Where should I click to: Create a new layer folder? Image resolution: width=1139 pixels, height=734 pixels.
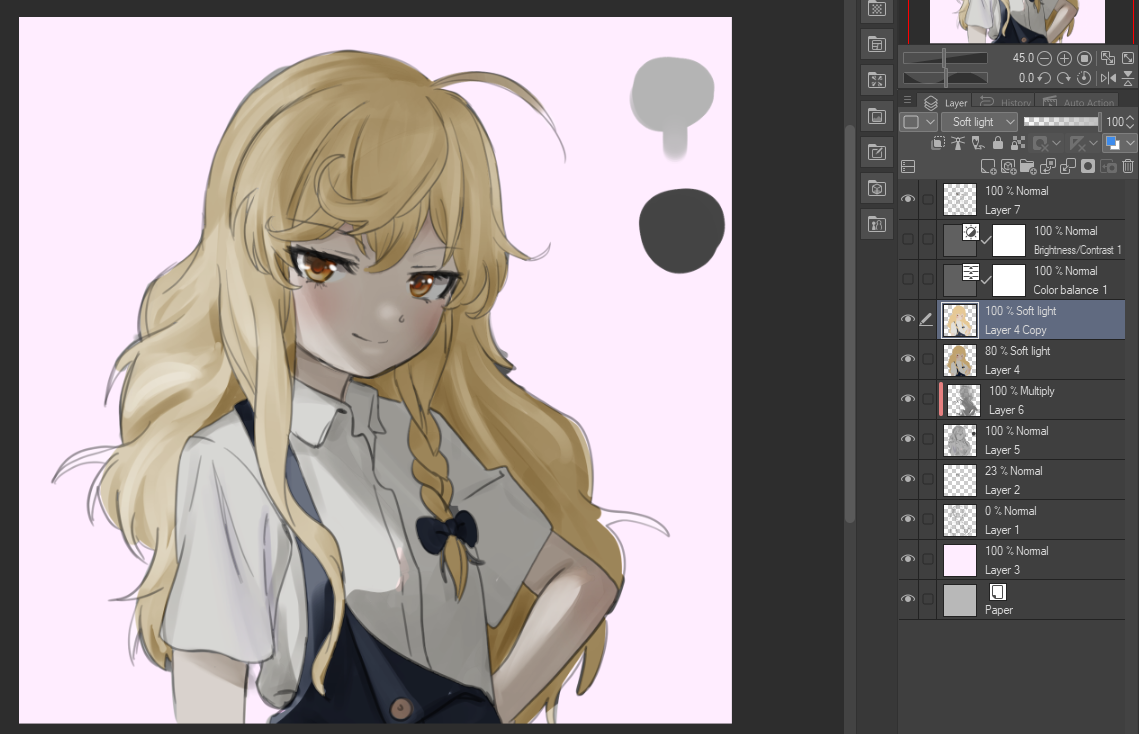[1028, 167]
